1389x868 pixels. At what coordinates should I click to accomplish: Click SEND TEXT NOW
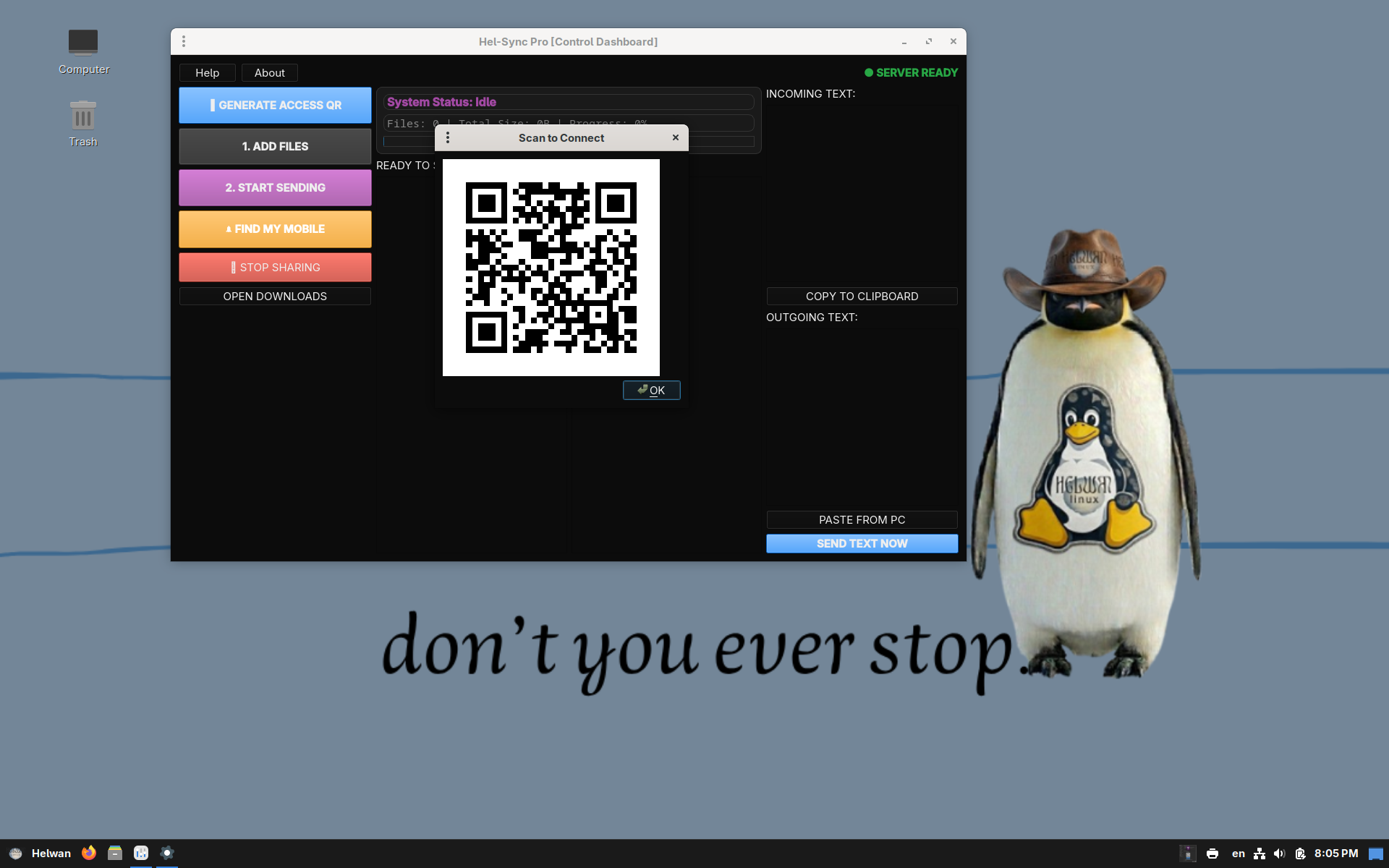coord(862,543)
